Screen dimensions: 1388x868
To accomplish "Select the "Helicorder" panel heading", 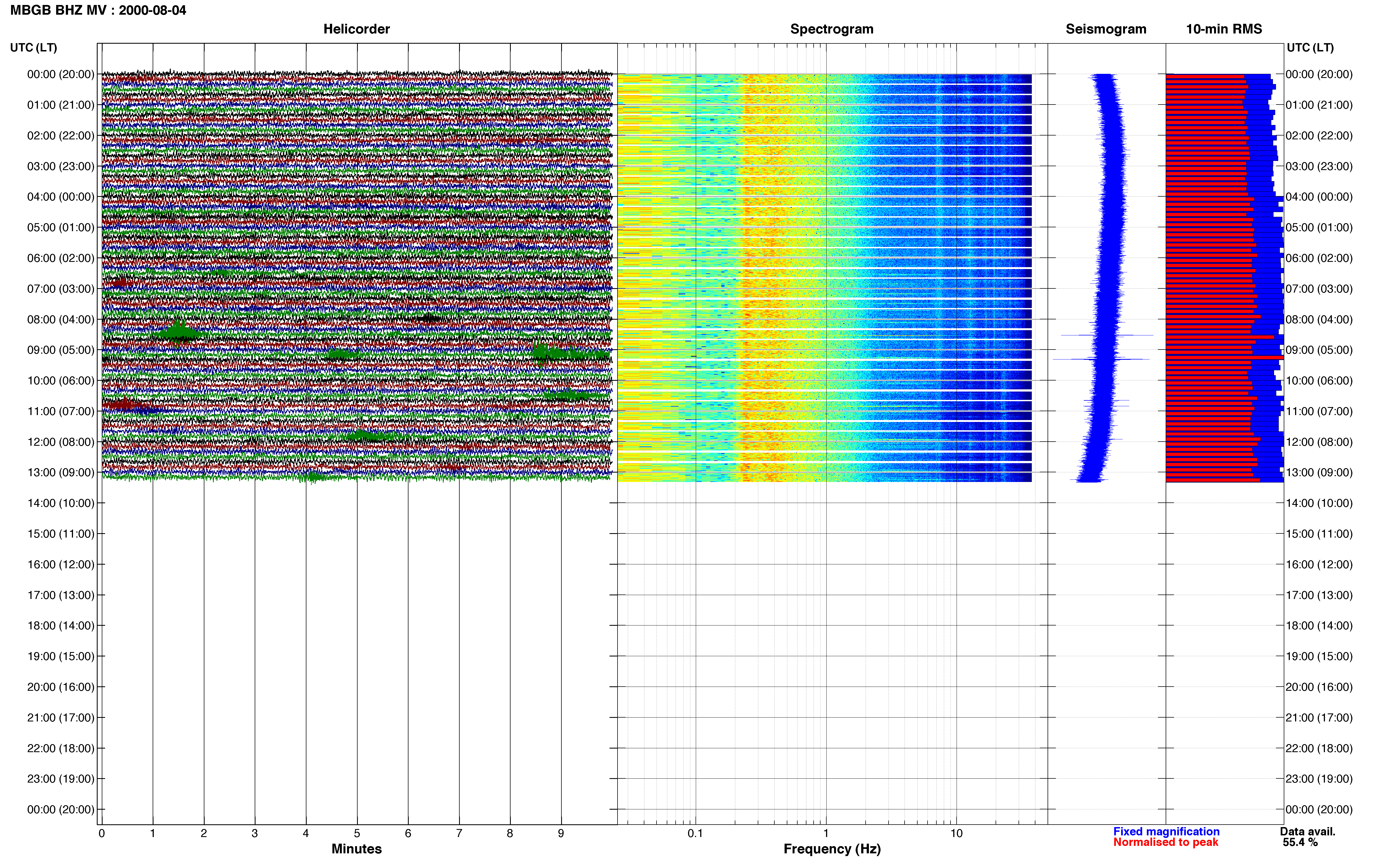I will click(x=356, y=29).
